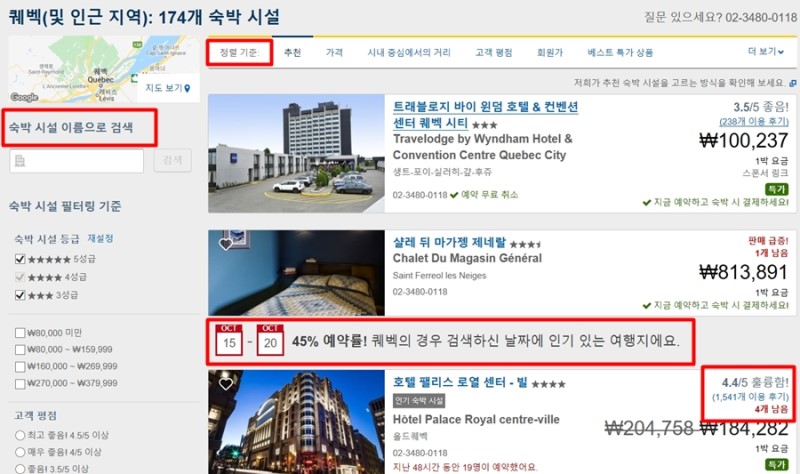800x474 pixels.
Task: Click the October 15 check-in calendar icon
Action: 230,340
